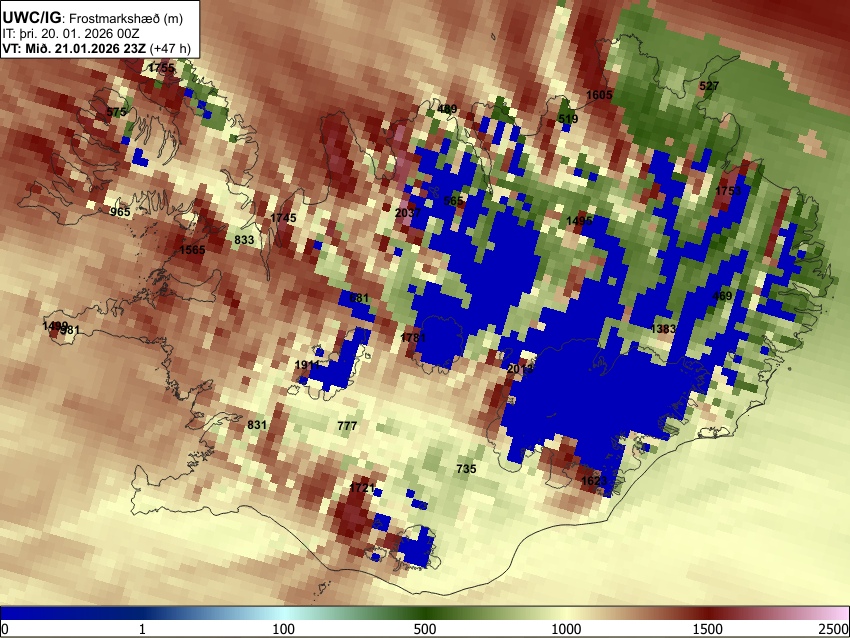The height and width of the screenshot is (638, 850).
Task: Select the 1495 value label
Action: pos(579,221)
